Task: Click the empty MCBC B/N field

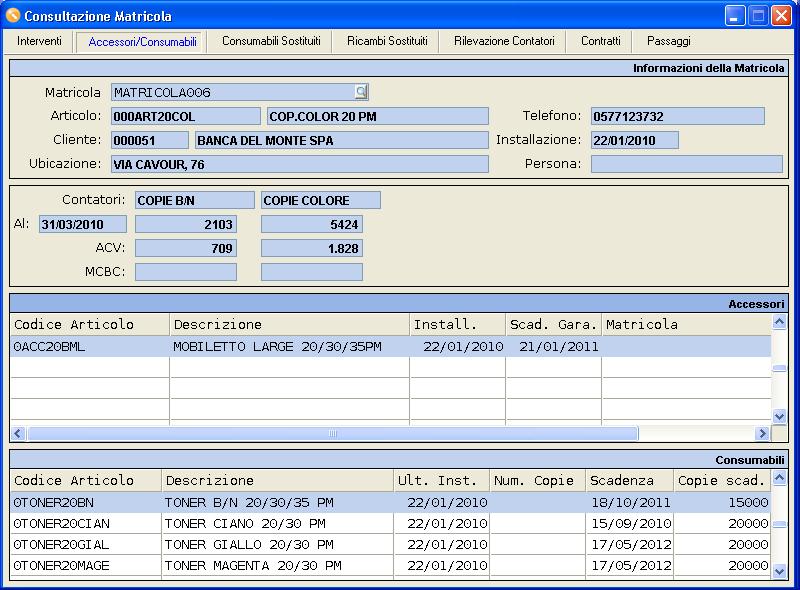Action: point(186,272)
